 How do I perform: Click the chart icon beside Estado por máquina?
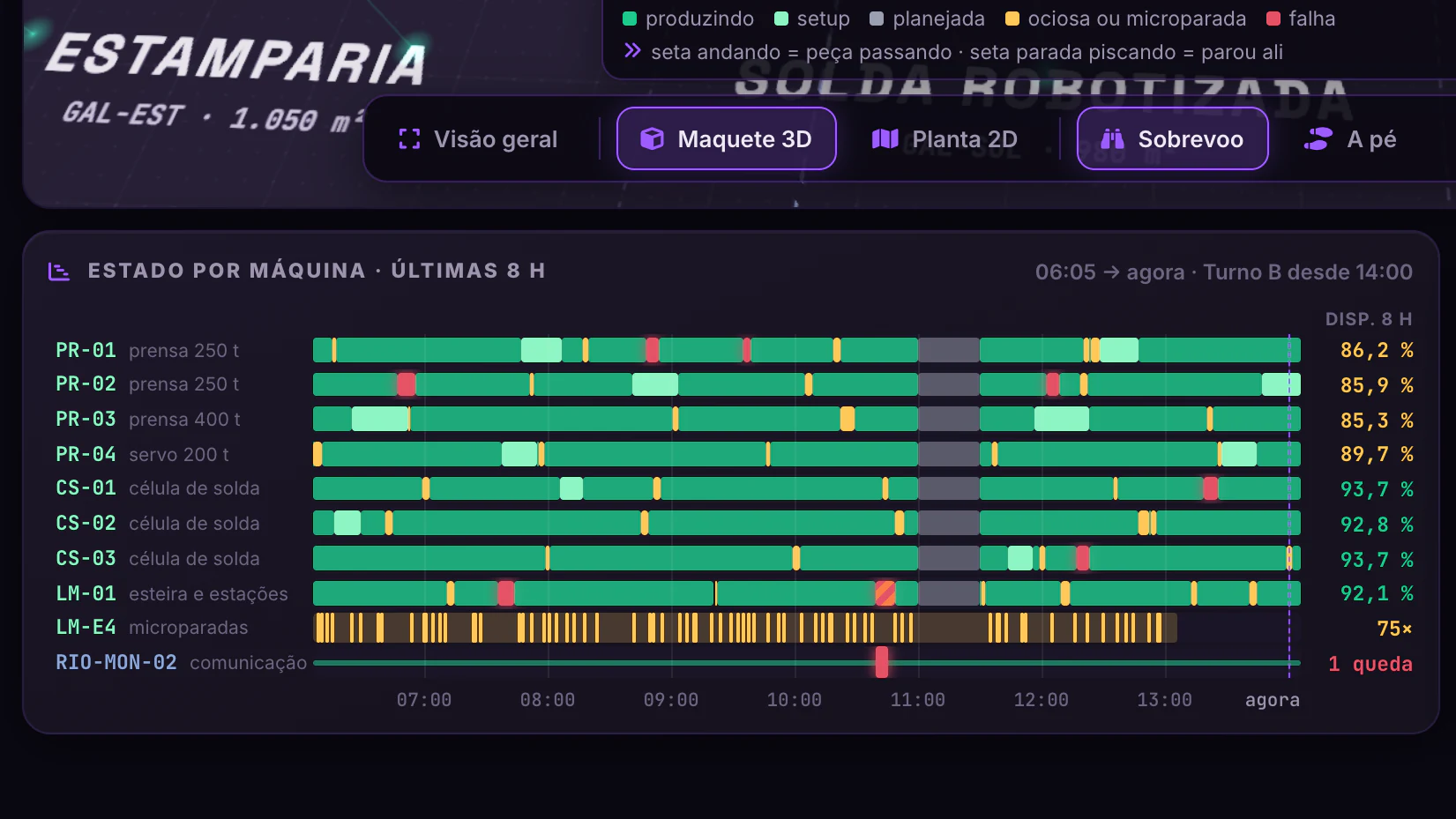59,272
